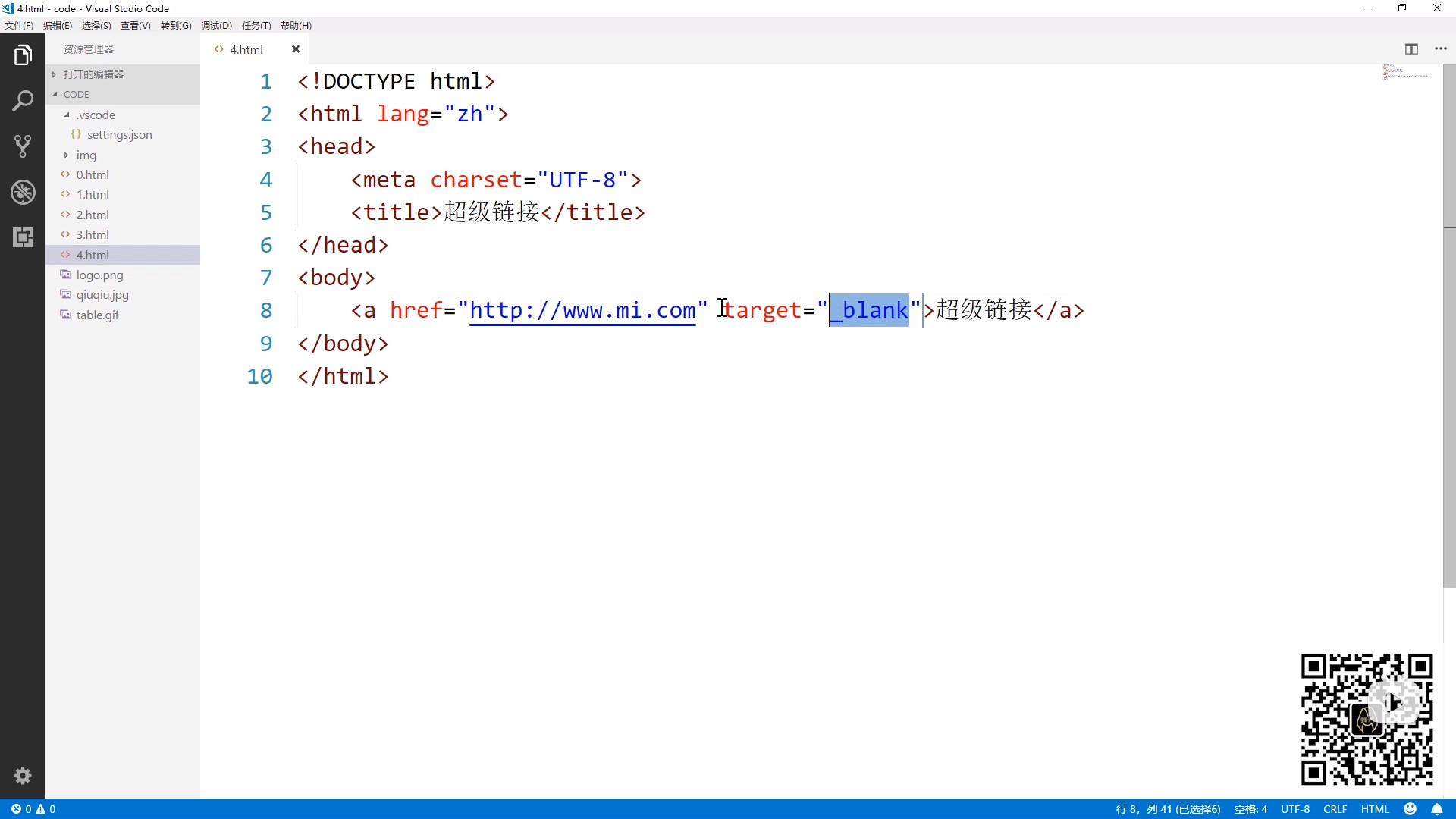This screenshot has height=819, width=1456.
Task: Click the feedback smiley icon
Action: click(x=1410, y=809)
